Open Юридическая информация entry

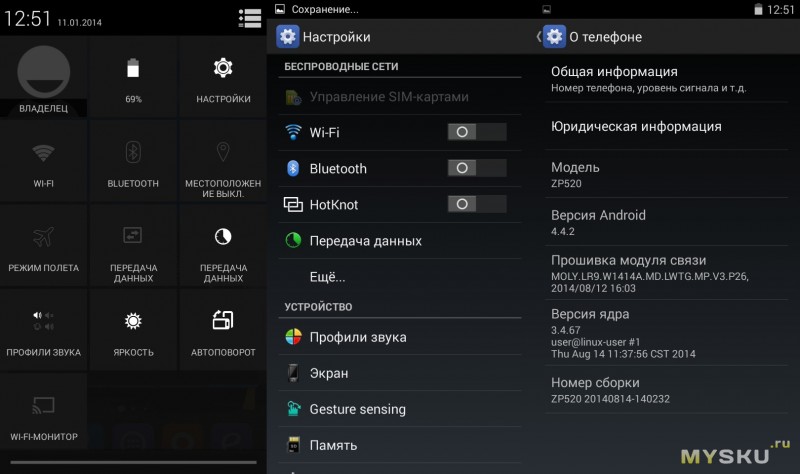point(666,126)
